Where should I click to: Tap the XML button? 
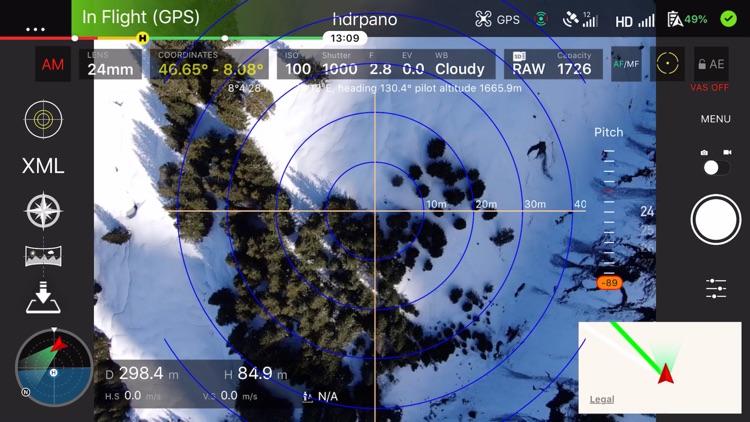43,166
